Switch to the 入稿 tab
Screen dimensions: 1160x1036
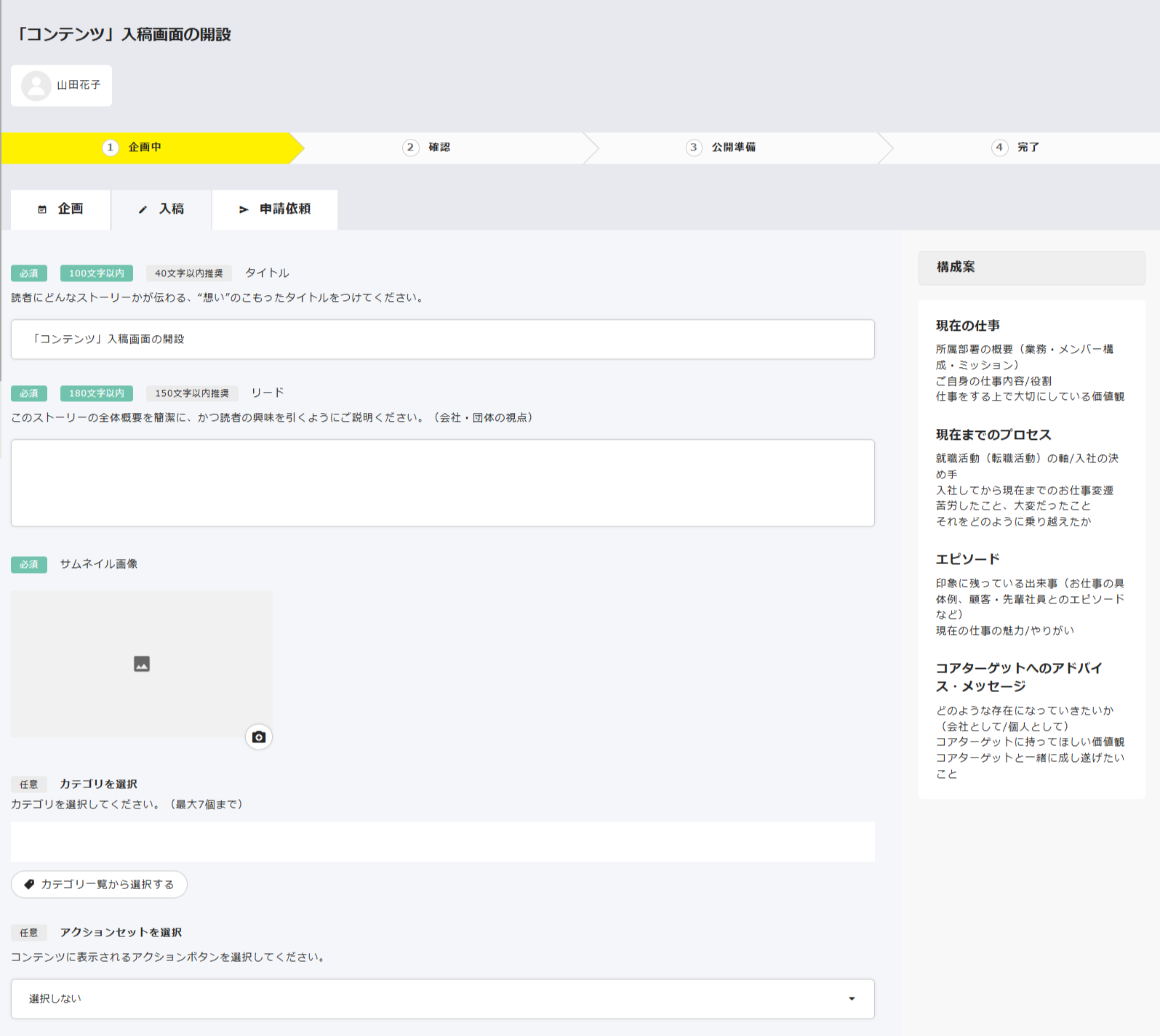click(161, 209)
